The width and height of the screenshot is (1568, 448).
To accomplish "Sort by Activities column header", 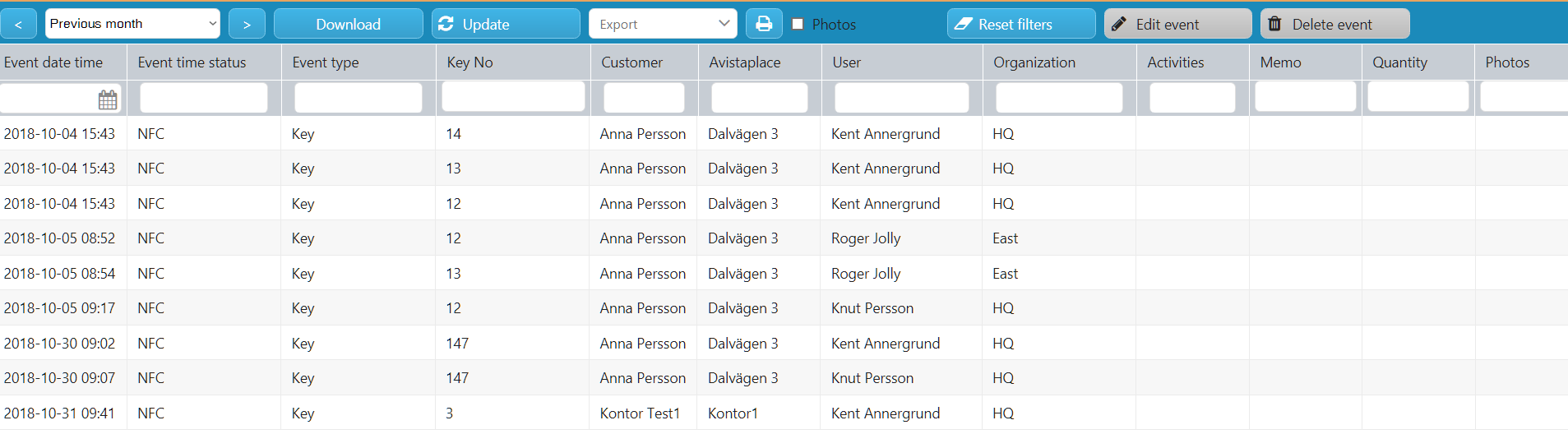I will (1175, 62).
